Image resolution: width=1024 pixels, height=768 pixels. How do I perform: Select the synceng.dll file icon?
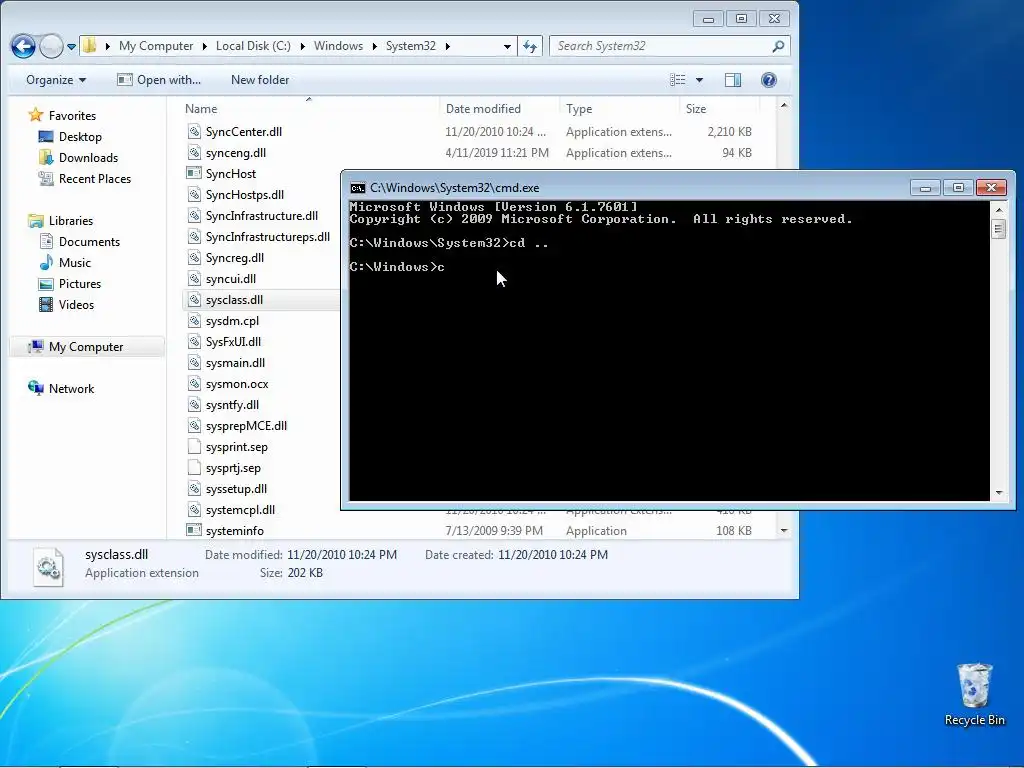coord(194,153)
